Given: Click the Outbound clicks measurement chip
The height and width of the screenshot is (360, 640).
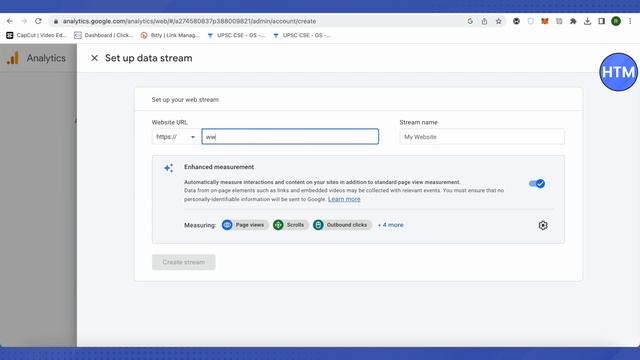Looking at the screenshot, I should pos(342,225).
